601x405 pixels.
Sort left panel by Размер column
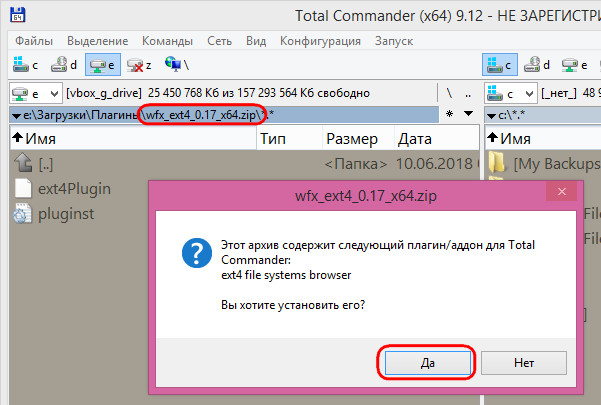point(358,138)
